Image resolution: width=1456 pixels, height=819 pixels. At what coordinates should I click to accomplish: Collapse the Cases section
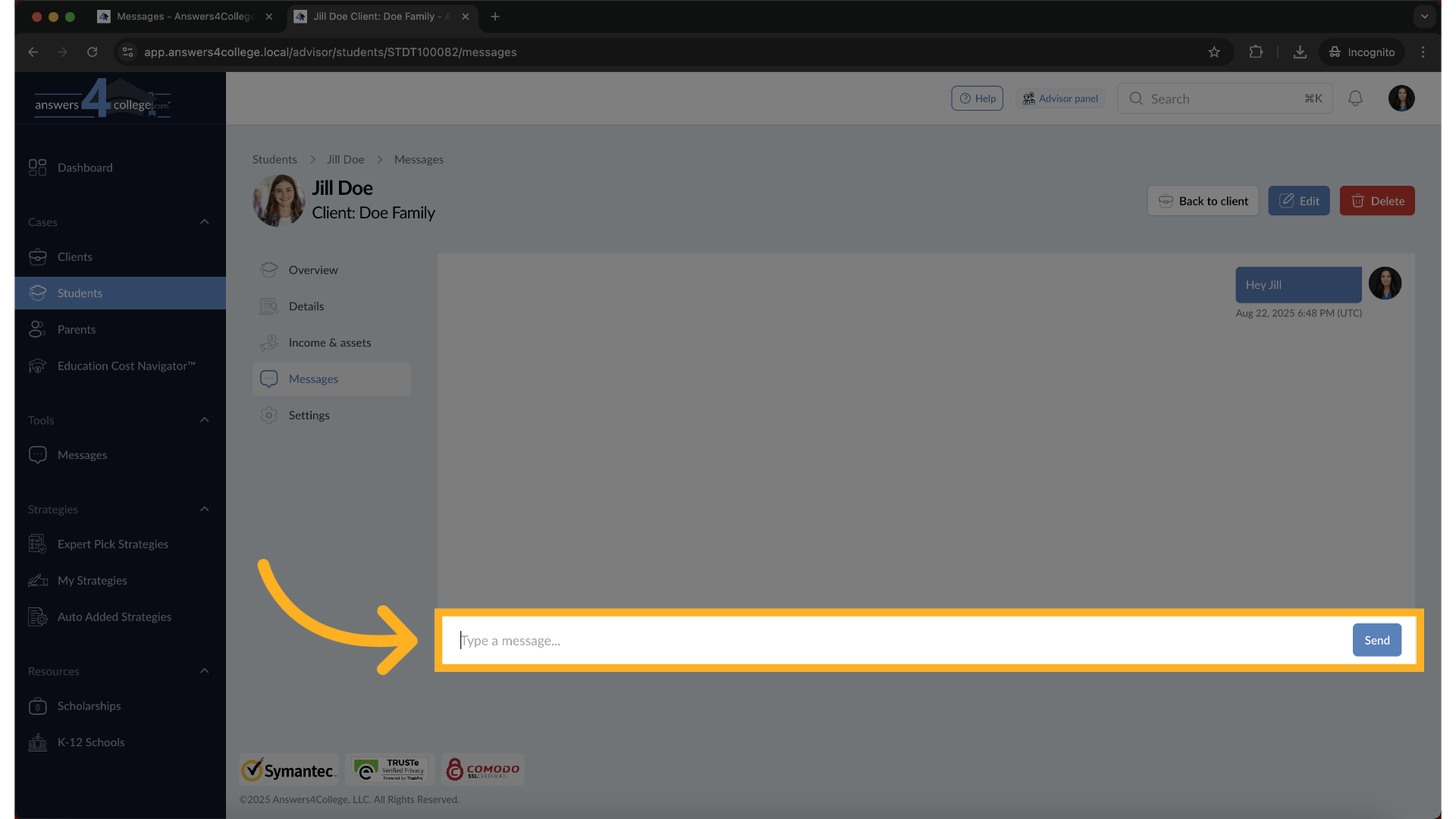point(204,221)
